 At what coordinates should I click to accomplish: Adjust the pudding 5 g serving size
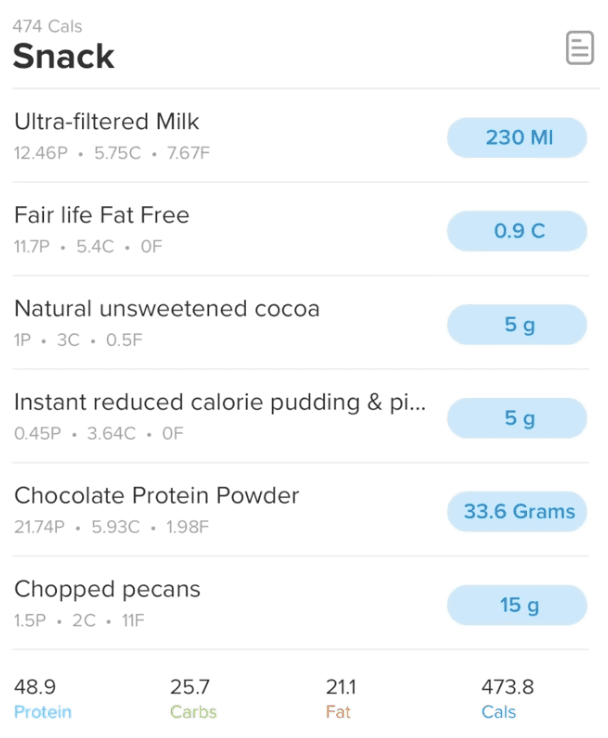(x=517, y=418)
